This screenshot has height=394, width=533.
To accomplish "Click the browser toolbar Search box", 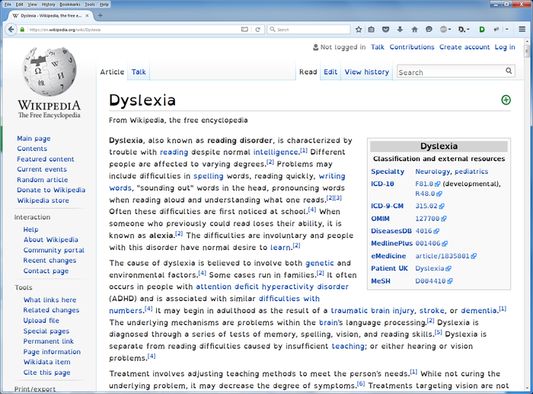I will pyautogui.click(x=309, y=30).
